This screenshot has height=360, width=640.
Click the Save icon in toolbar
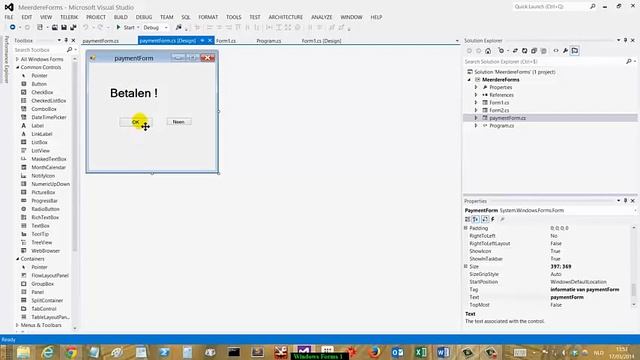(x=64, y=27)
